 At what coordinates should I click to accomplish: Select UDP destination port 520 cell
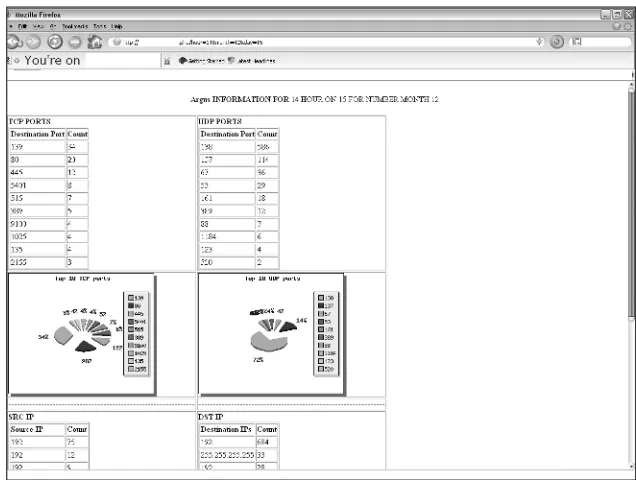click(227, 262)
